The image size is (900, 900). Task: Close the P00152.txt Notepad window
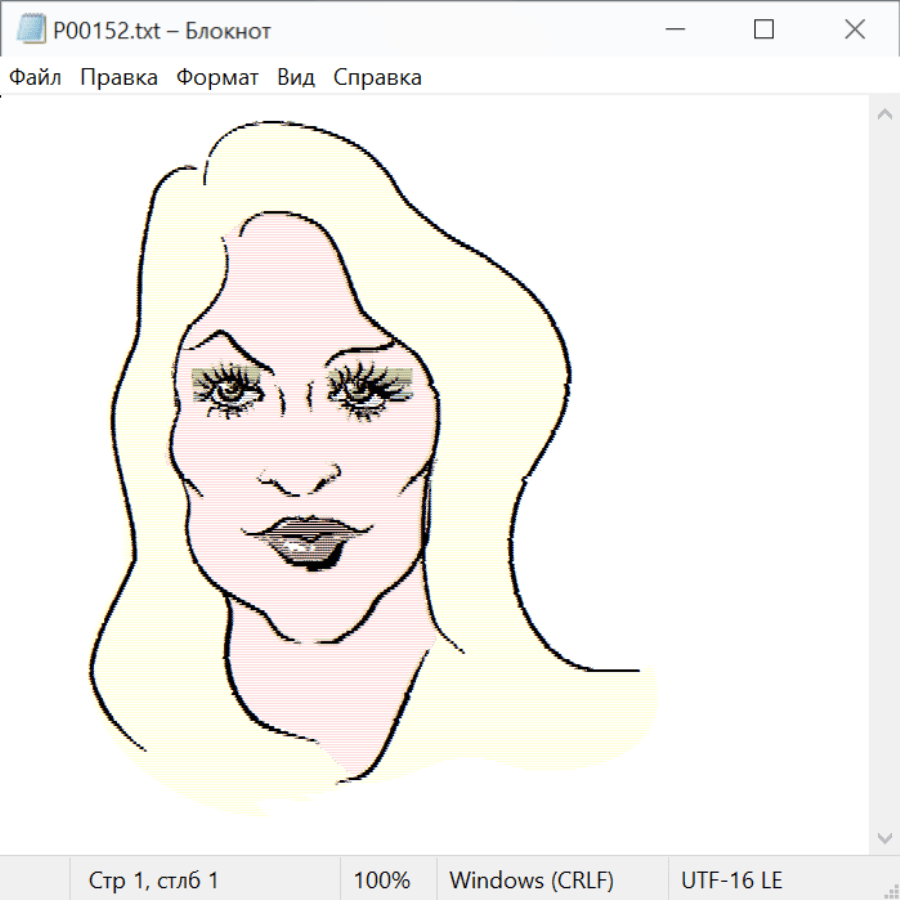[855, 31]
